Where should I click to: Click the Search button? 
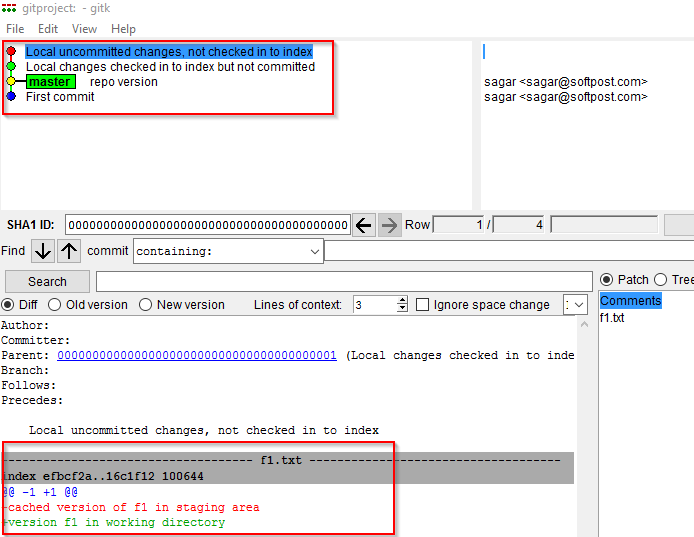tap(47, 282)
